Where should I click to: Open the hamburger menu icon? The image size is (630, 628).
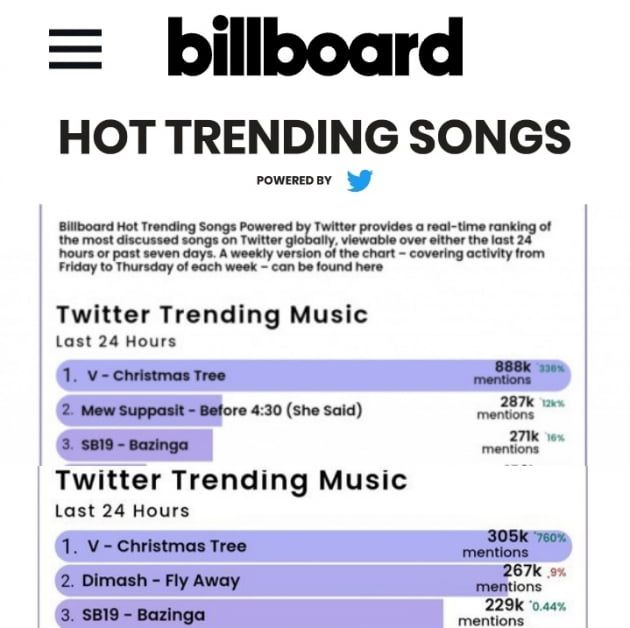pyautogui.click(x=75, y=48)
